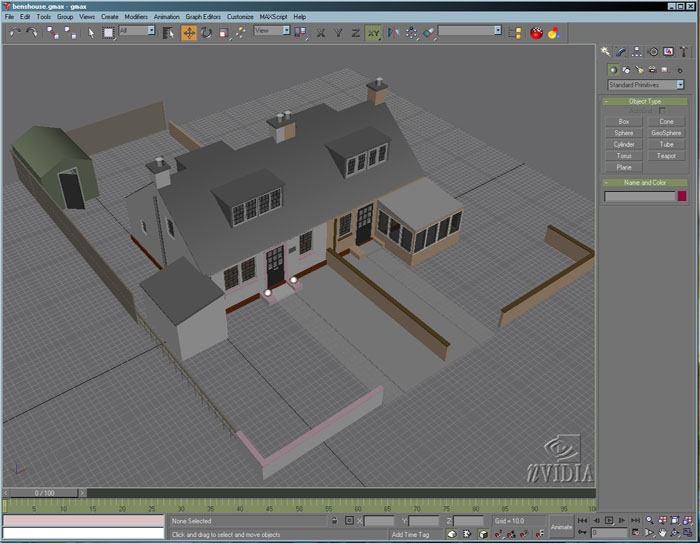Screen dimensions: 700x544
Task: Enable the AutoGrid checkbox
Action: (660, 111)
